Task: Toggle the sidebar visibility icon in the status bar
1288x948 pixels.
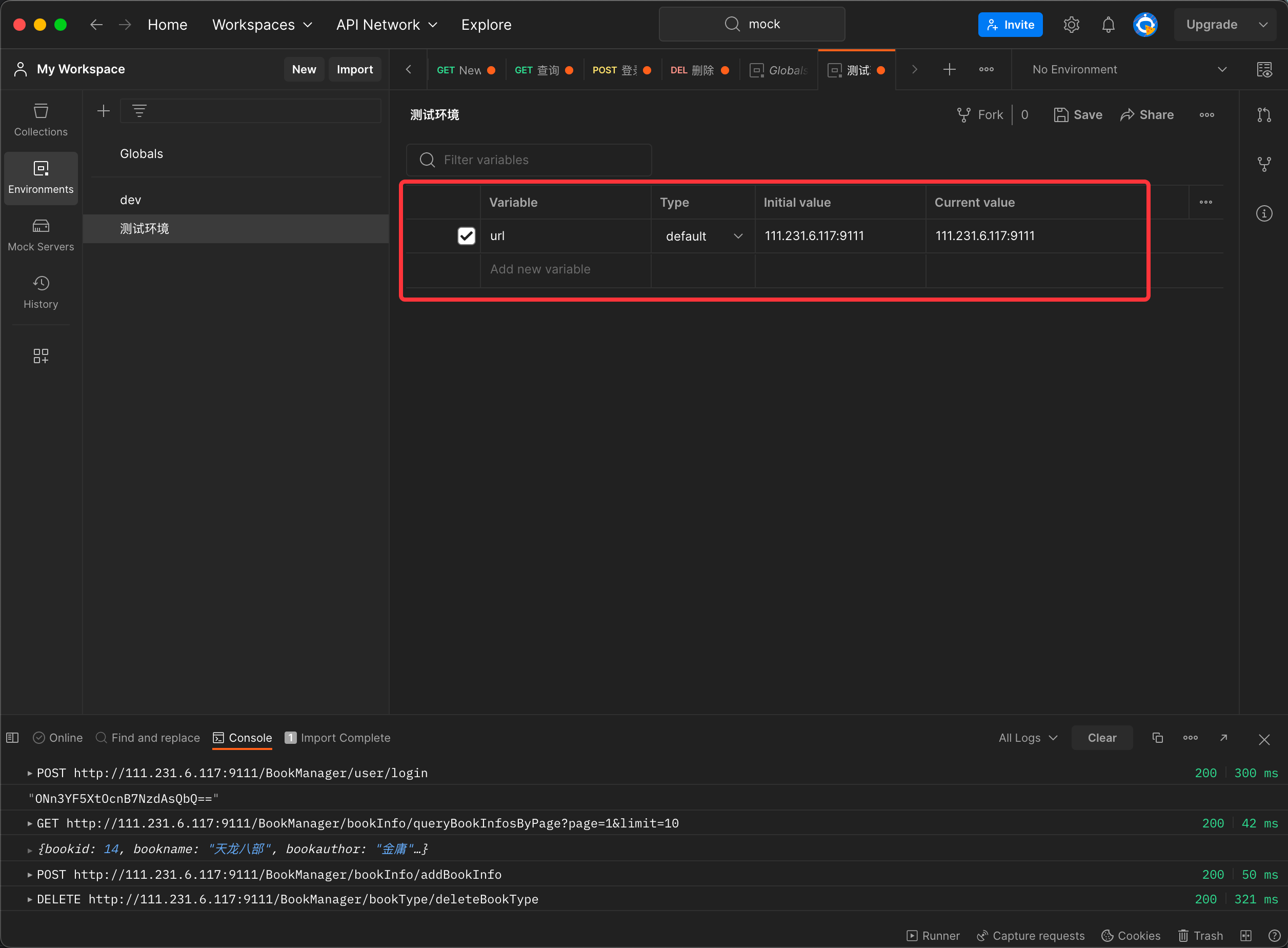Action: pyautogui.click(x=13, y=738)
